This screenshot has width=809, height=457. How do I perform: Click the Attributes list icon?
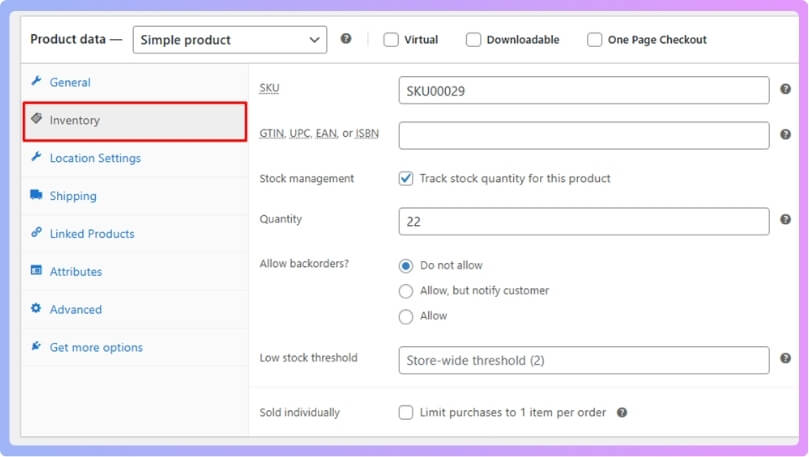(36, 270)
